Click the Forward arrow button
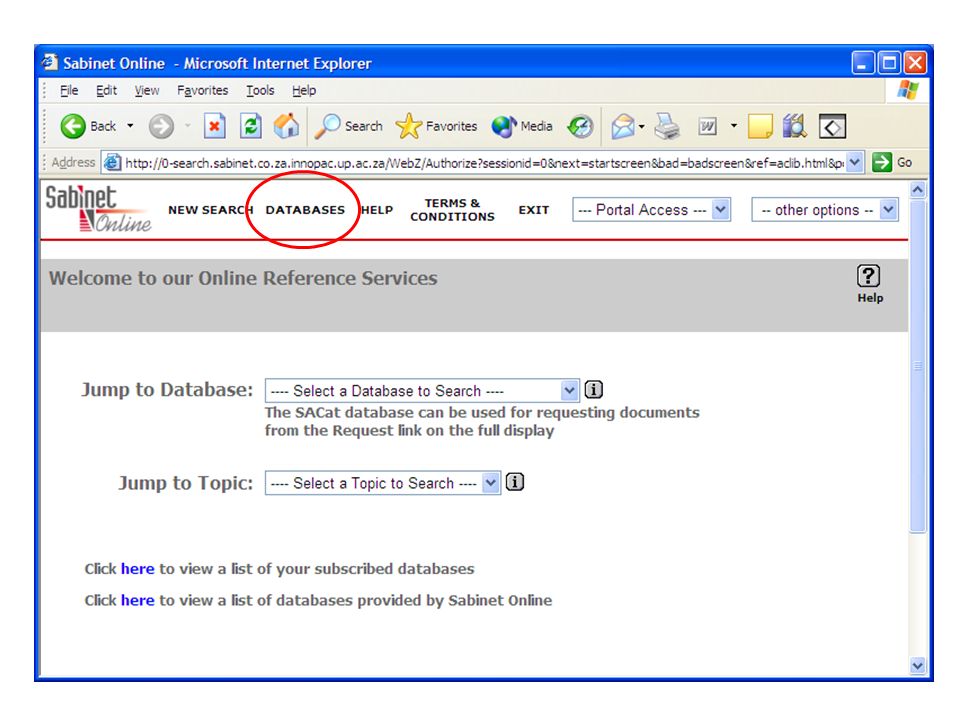The height and width of the screenshot is (720, 960). click(x=161, y=127)
